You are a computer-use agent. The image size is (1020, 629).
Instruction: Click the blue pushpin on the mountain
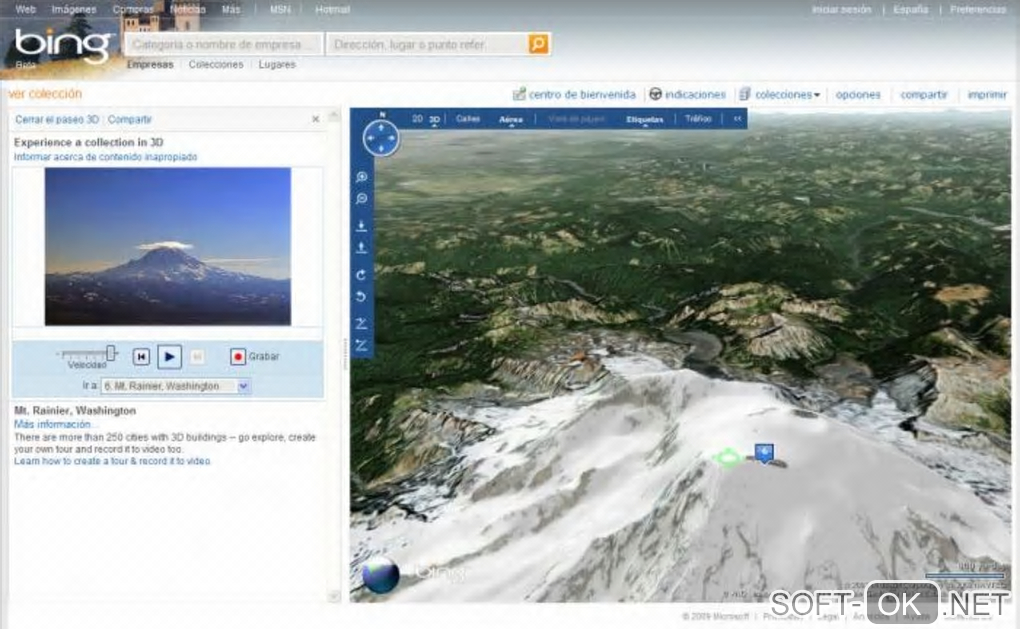point(764,453)
